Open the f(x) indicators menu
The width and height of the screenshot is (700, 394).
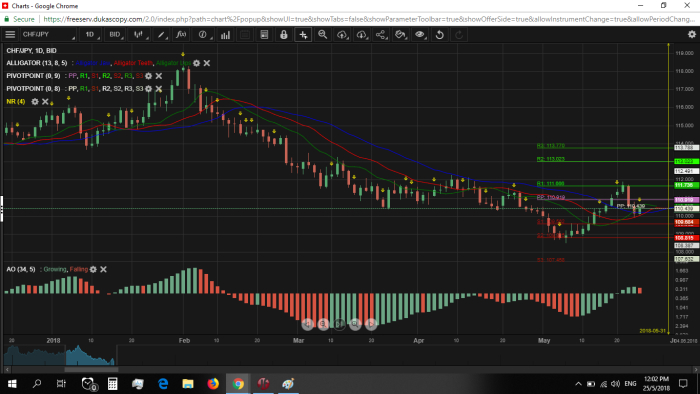pyautogui.click(x=181, y=34)
